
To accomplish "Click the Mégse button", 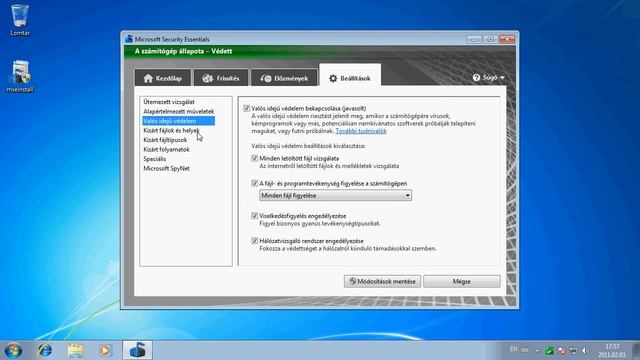I will click(x=462, y=281).
